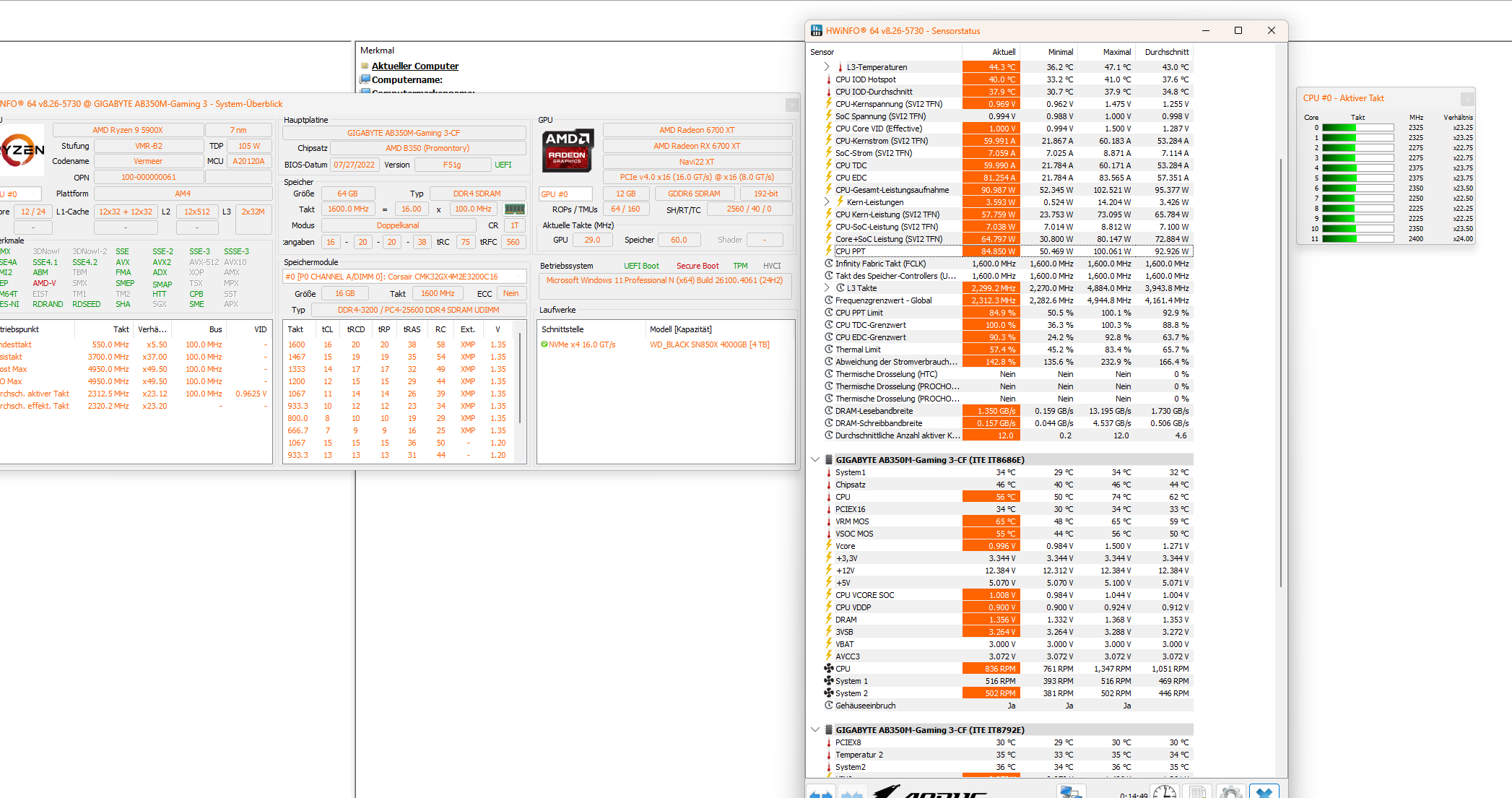Open the GPU #0 selector dropdown

pyautogui.click(x=565, y=194)
